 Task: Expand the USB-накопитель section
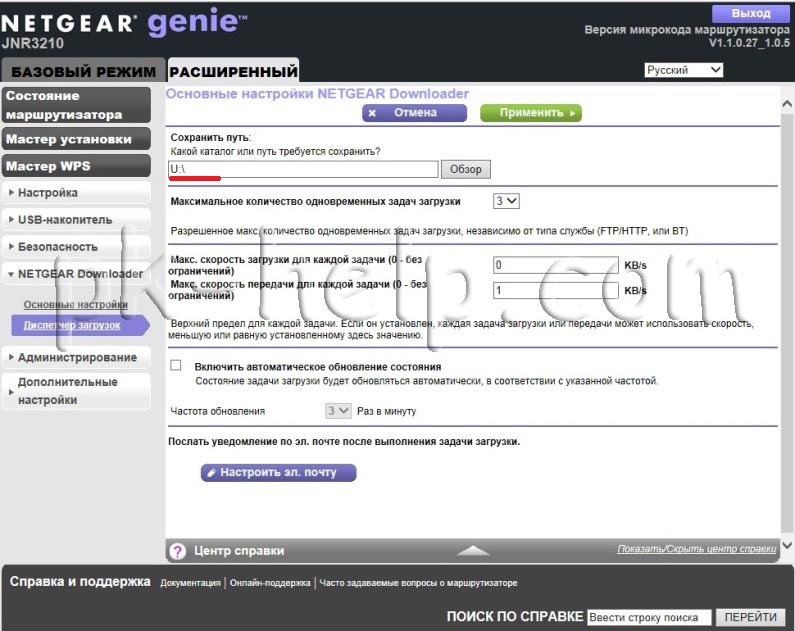pyautogui.click(x=77, y=219)
